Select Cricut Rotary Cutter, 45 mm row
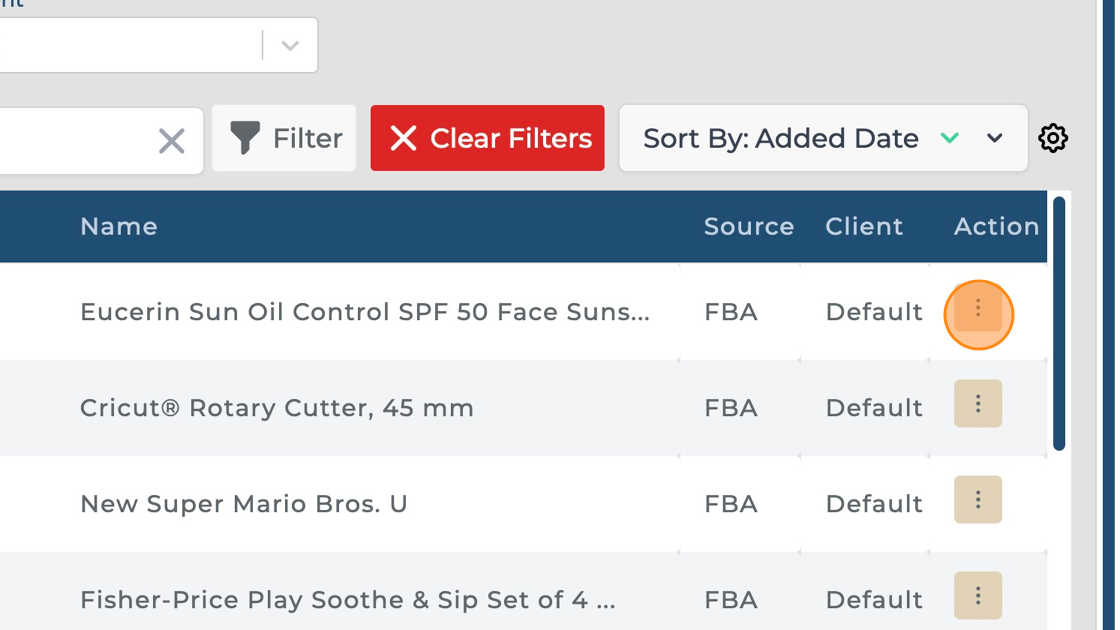This screenshot has width=1120, height=630. coord(277,408)
